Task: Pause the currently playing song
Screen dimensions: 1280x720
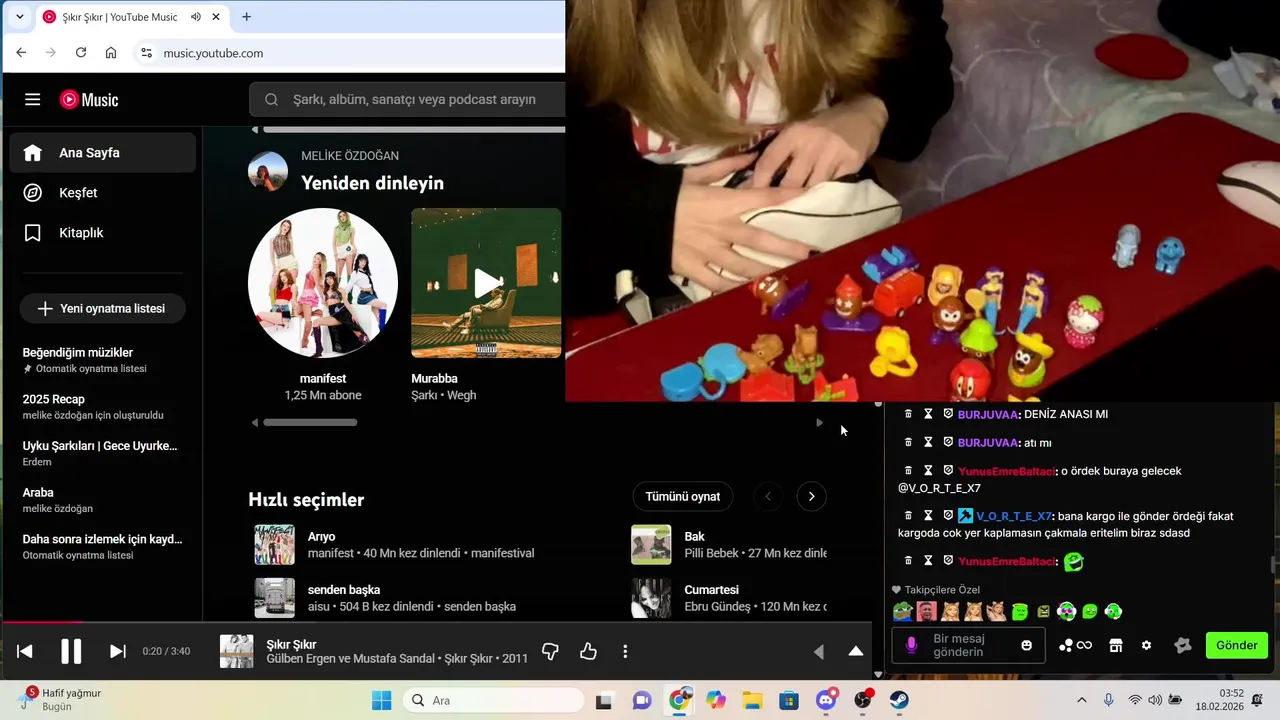Action: 71,652
